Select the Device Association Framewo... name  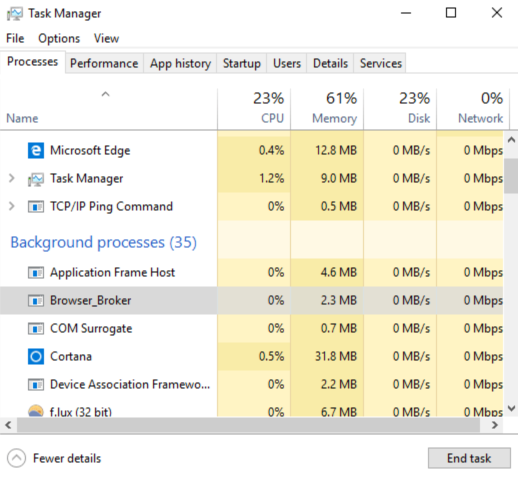(130, 385)
